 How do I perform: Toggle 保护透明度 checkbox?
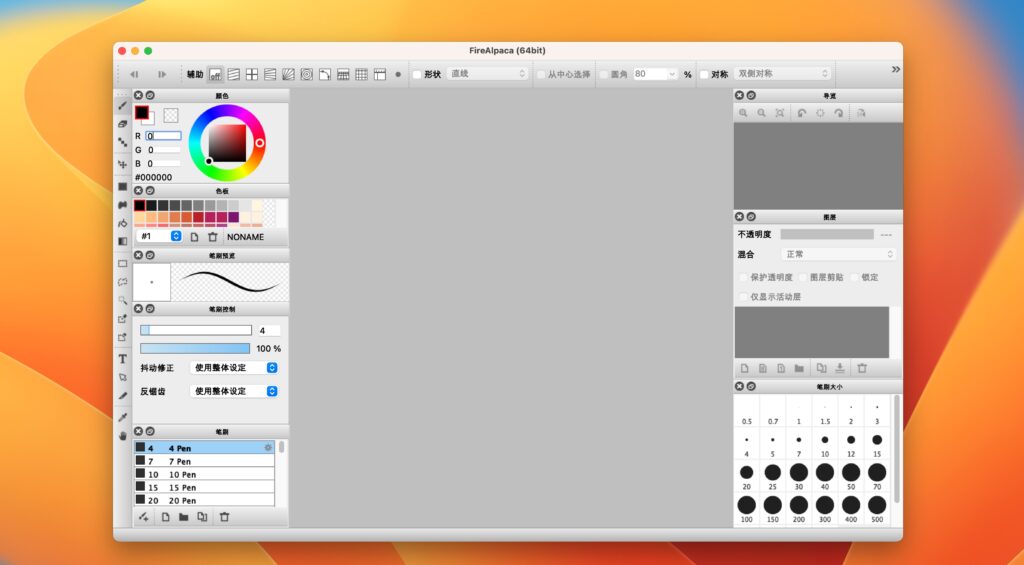(743, 278)
